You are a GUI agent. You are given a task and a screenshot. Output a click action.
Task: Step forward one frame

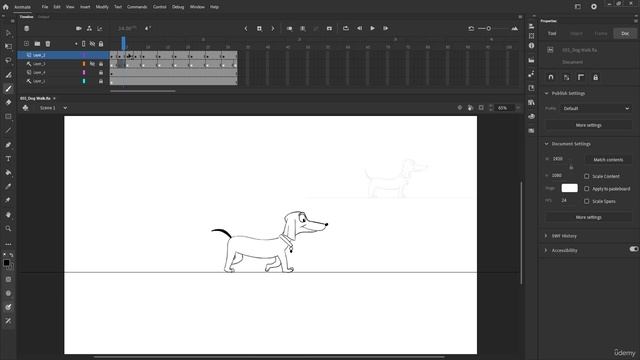(385, 29)
